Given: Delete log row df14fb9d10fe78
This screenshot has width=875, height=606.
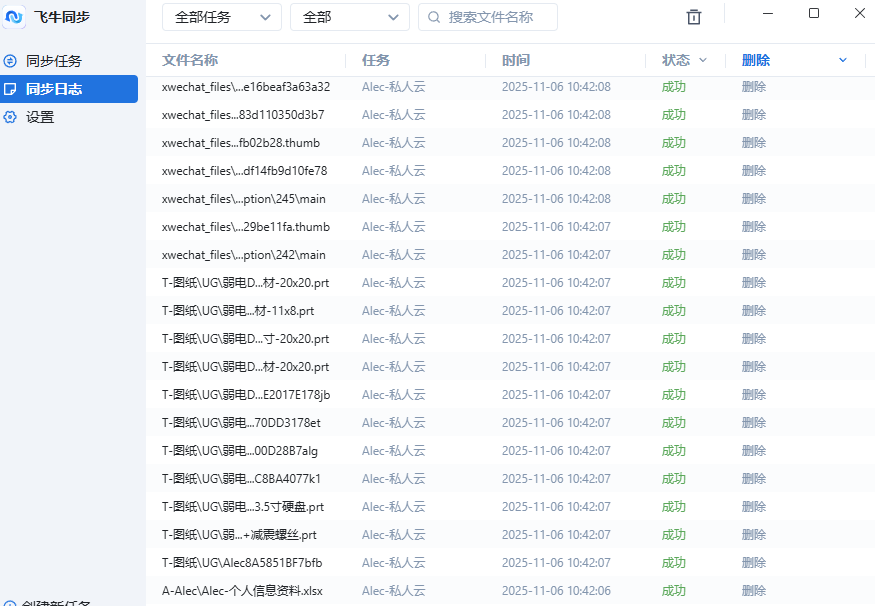Looking at the screenshot, I should (753, 171).
